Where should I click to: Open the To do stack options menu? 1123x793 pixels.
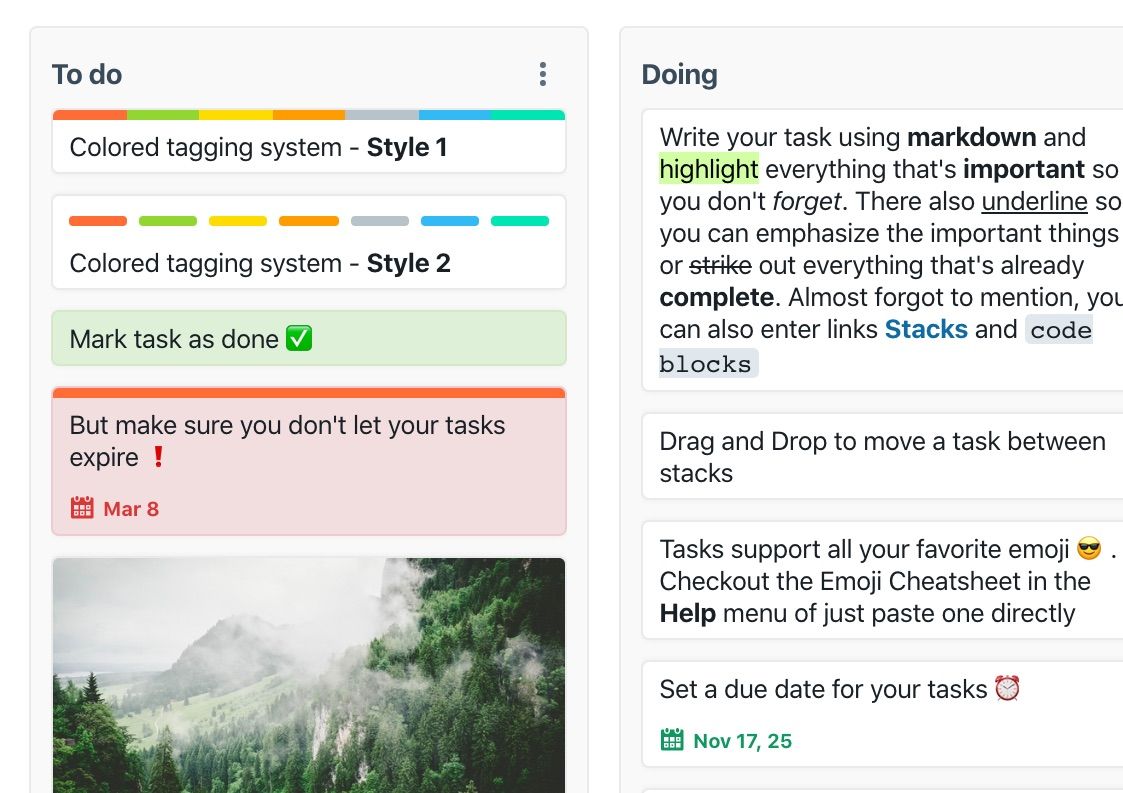tap(543, 75)
